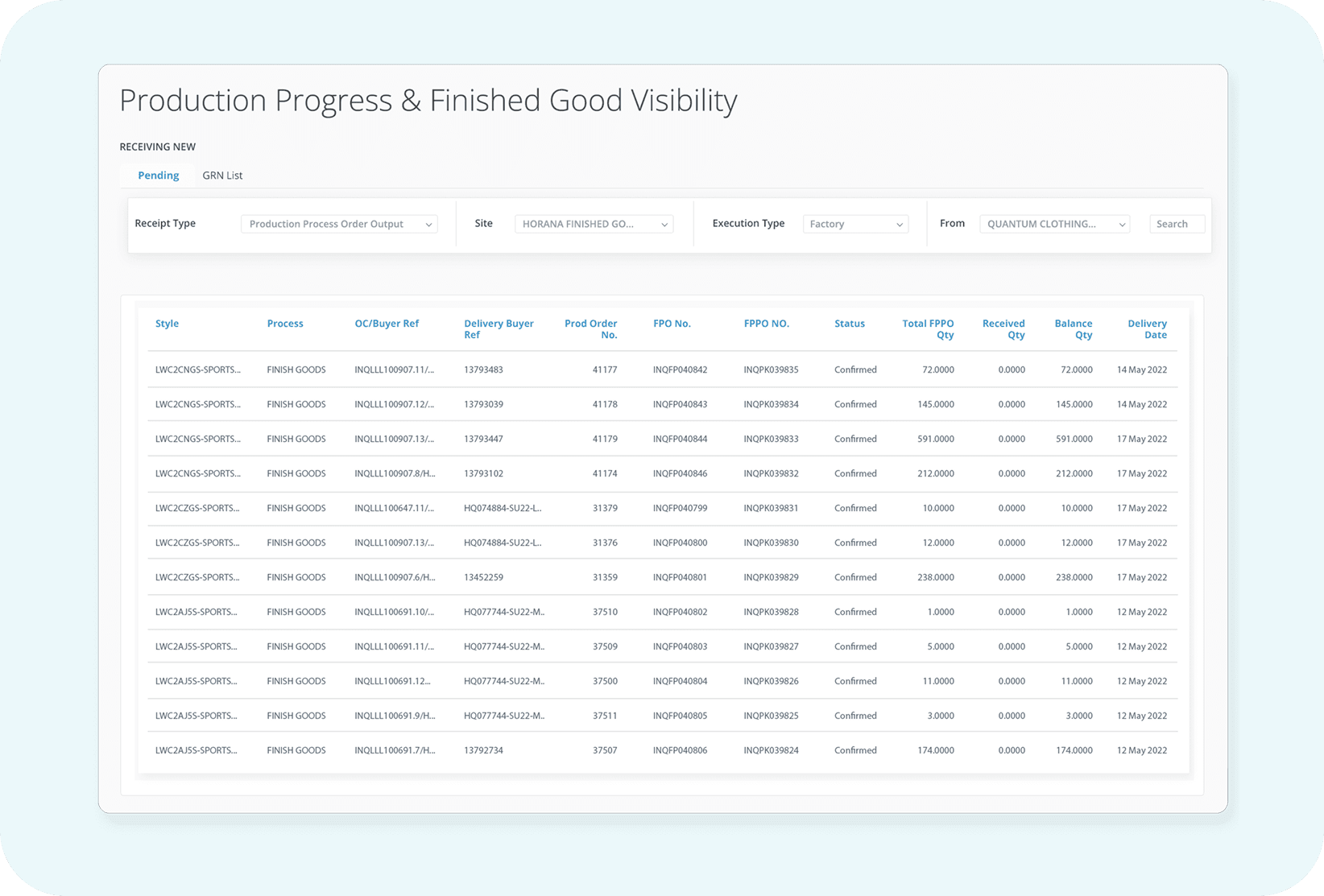Sort by Delivery Buyer Ref column

point(499,328)
